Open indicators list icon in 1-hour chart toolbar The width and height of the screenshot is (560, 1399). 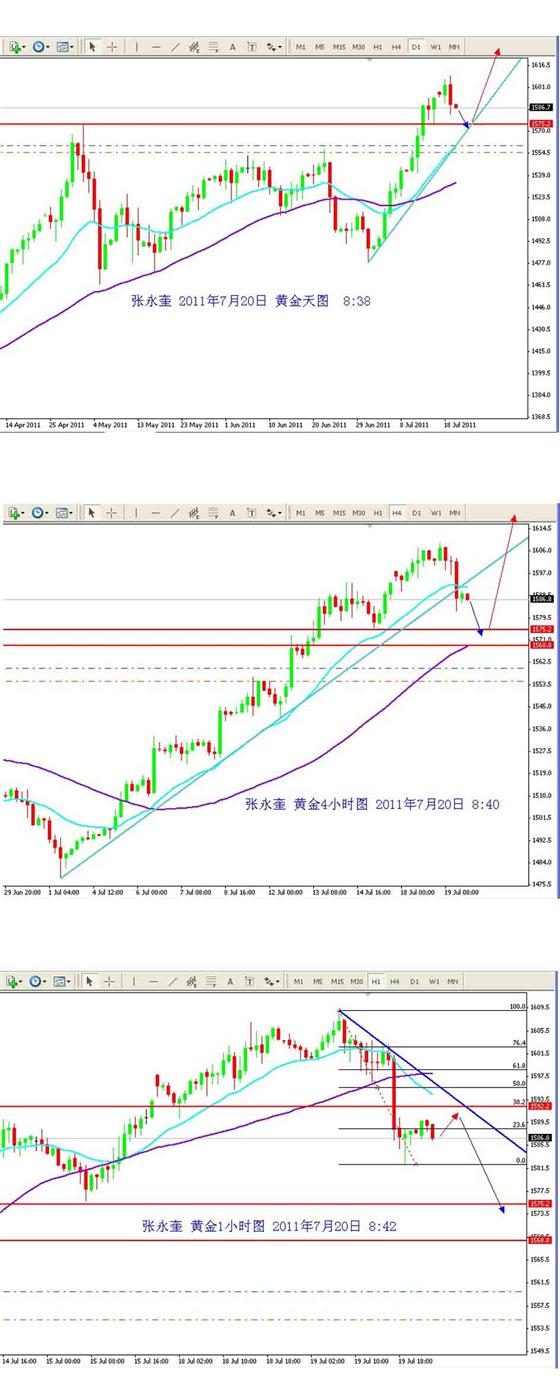[14, 981]
